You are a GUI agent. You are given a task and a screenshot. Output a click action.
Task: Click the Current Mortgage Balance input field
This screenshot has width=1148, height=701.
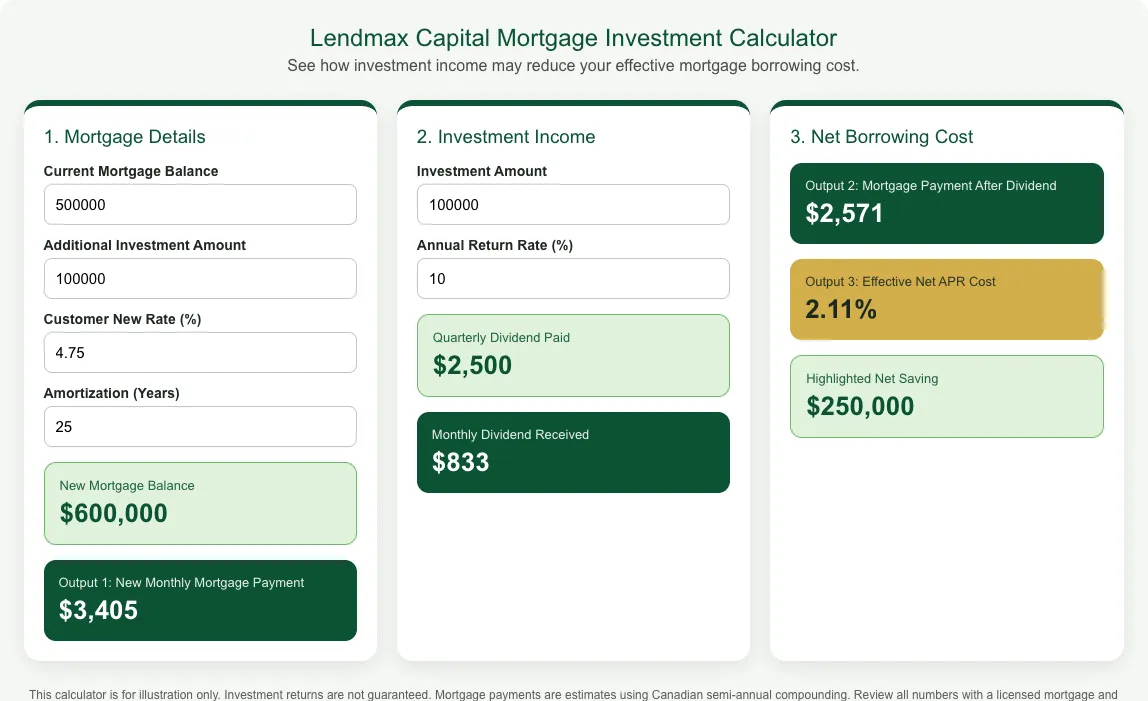point(200,204)
